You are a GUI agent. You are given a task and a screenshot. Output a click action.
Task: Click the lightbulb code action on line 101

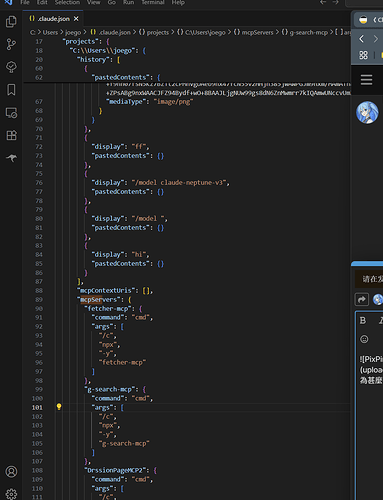point(59,407)
